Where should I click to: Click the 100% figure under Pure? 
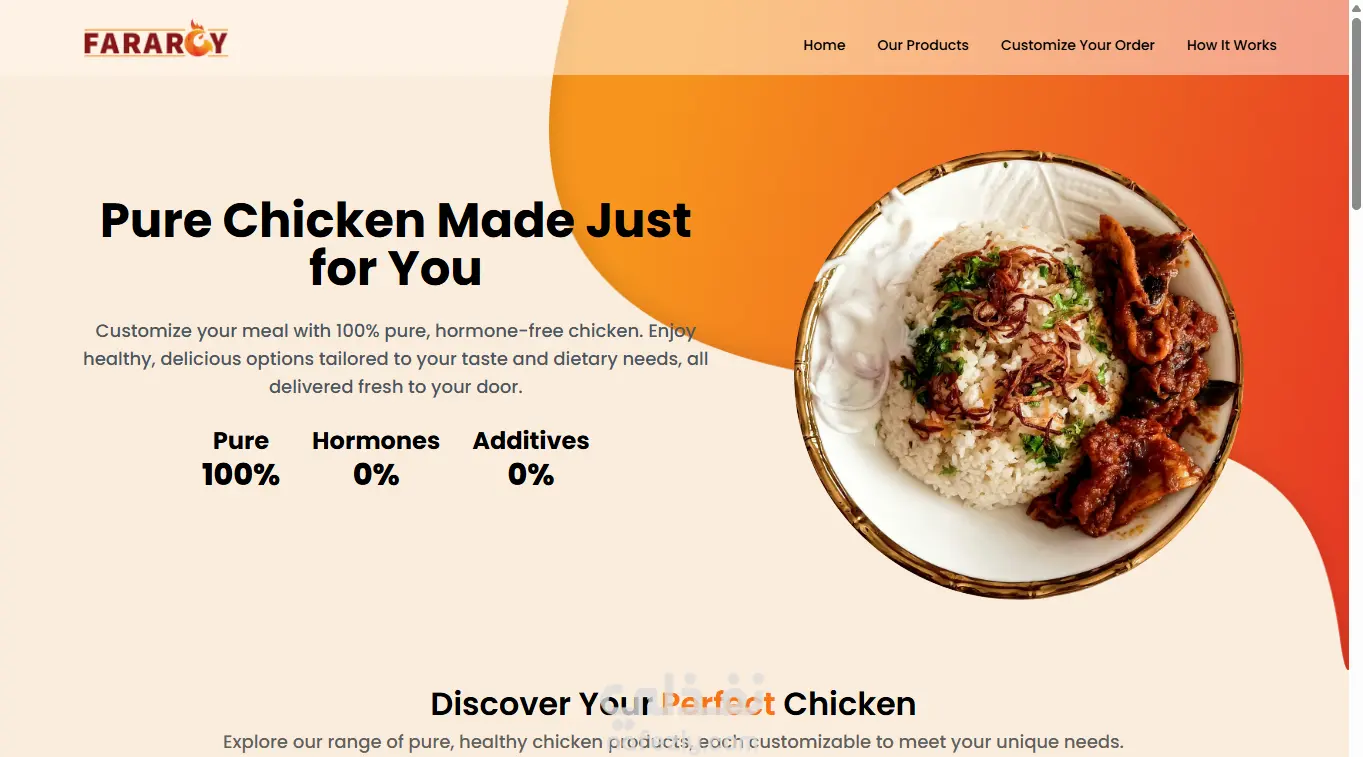(241, 475)
